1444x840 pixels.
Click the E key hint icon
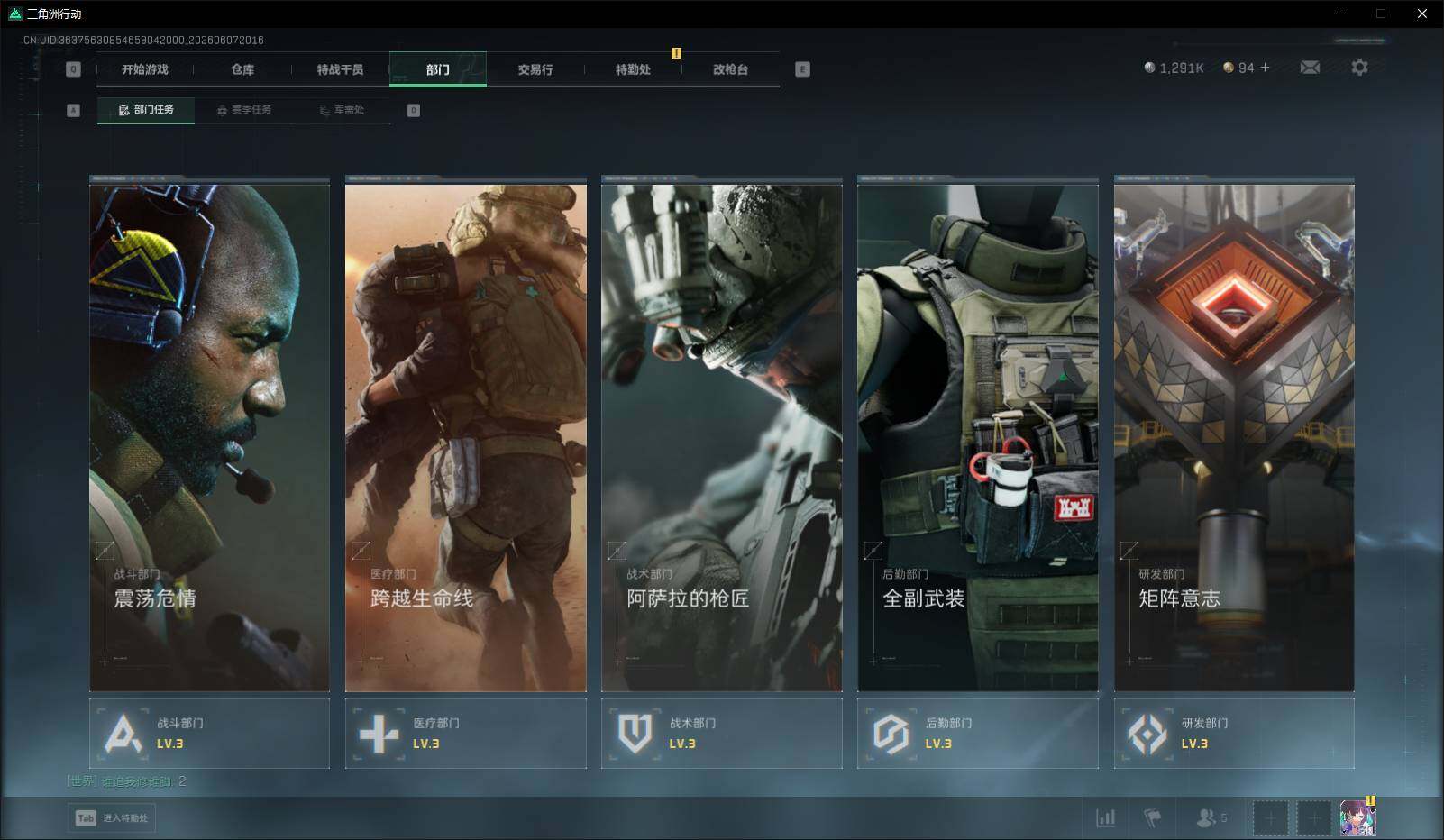[x=802, y=69]
